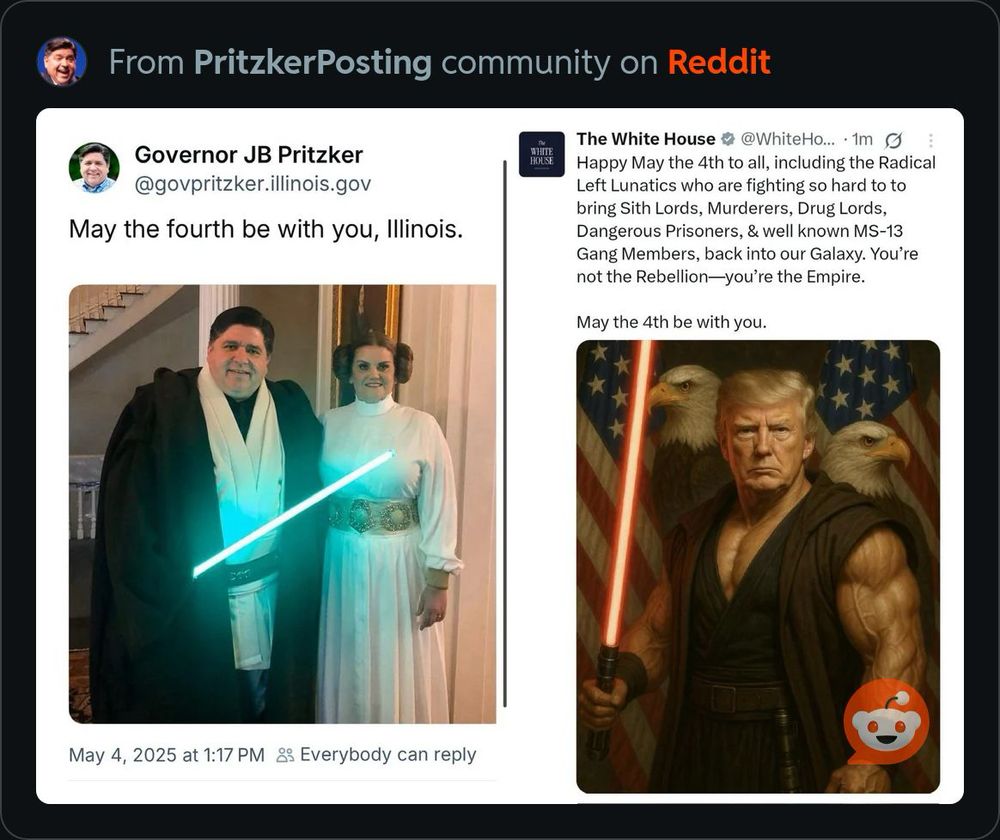Click the May the fourth be with you, Illinois text
The width and height of the screenshot is (1000, 840).
[x=266, y=229]
